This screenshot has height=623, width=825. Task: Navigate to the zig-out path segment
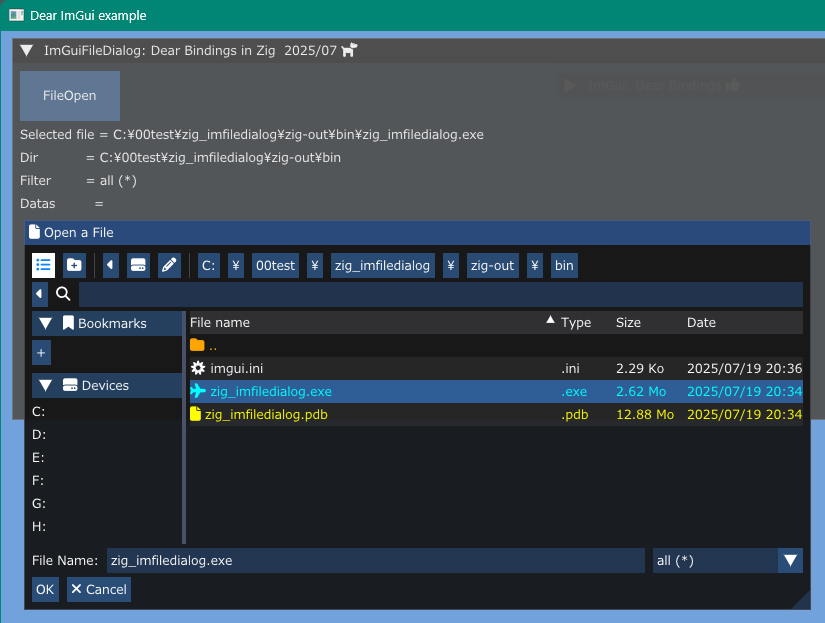(492, 265)
